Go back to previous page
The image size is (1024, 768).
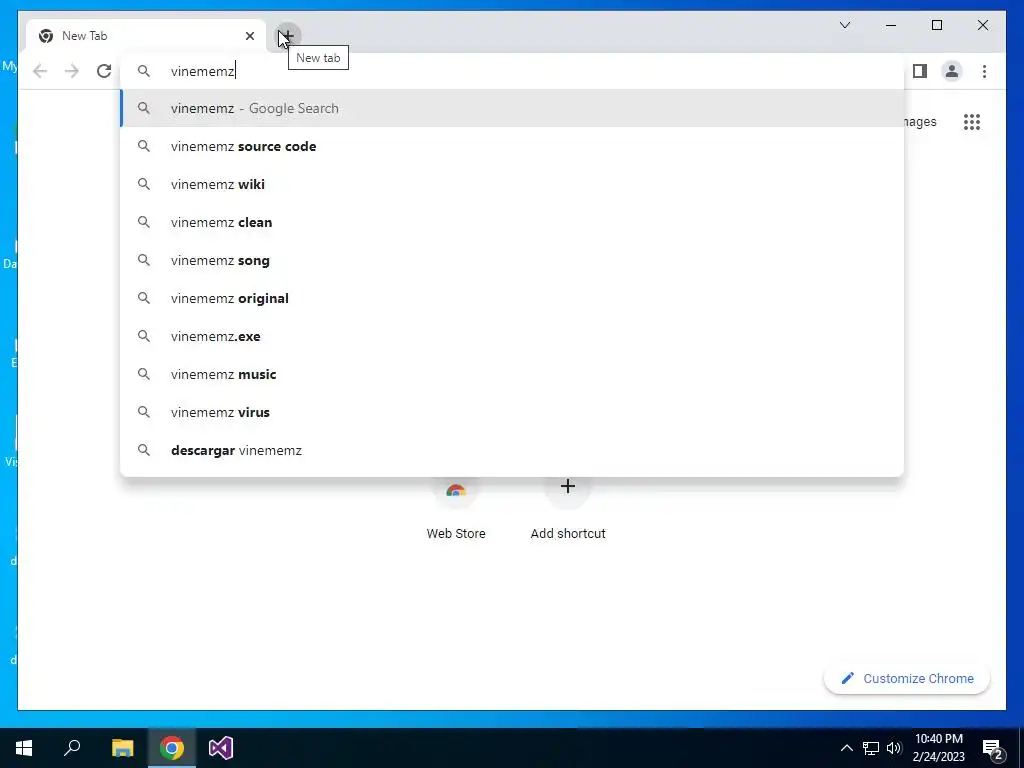(x=40, y=71)
